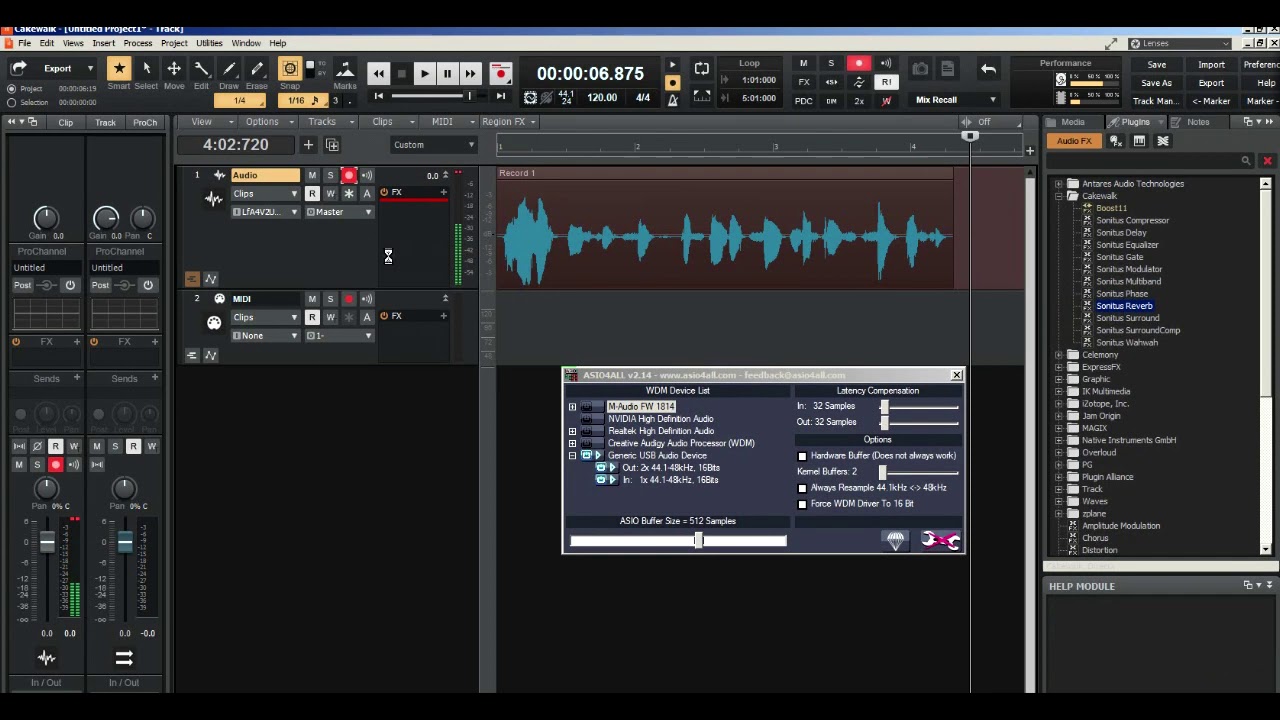Open the Marks tool
Image resolution: width=1280 pixels, height=720 pixels.
(x=345, y=68)
